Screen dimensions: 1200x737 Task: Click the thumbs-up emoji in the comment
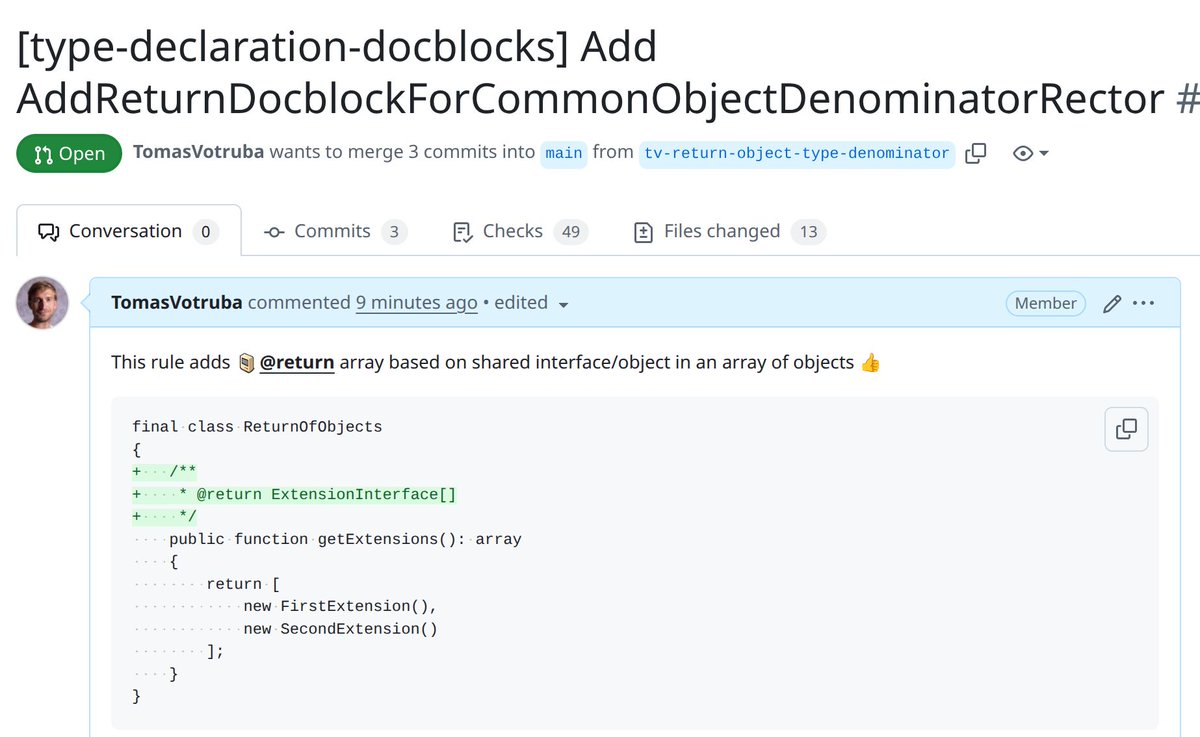pyautogui.click(x=870, y=362)
